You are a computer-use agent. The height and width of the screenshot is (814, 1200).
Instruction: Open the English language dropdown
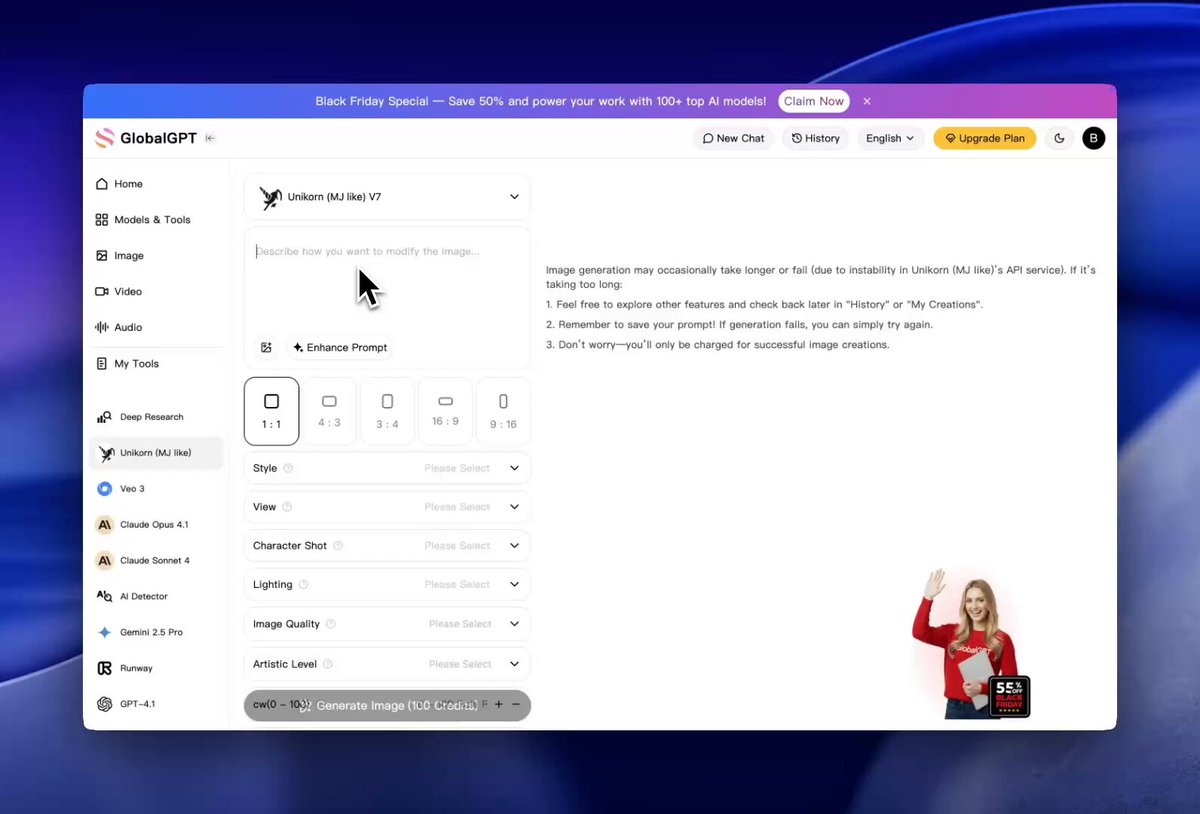click(890, 138)
